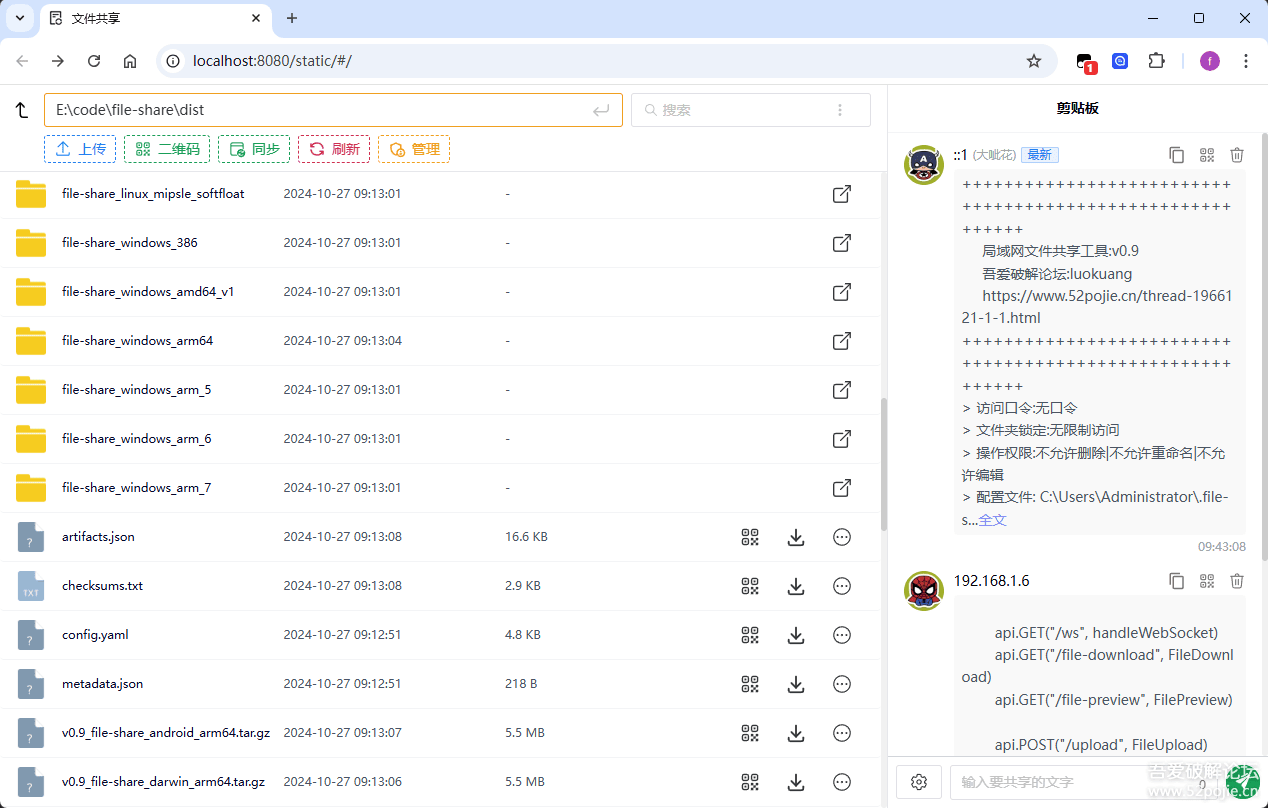1268x808 pixels.
Task: Open file-share_windows_arm64 external link icon
Action: click(x=842, y=341)
